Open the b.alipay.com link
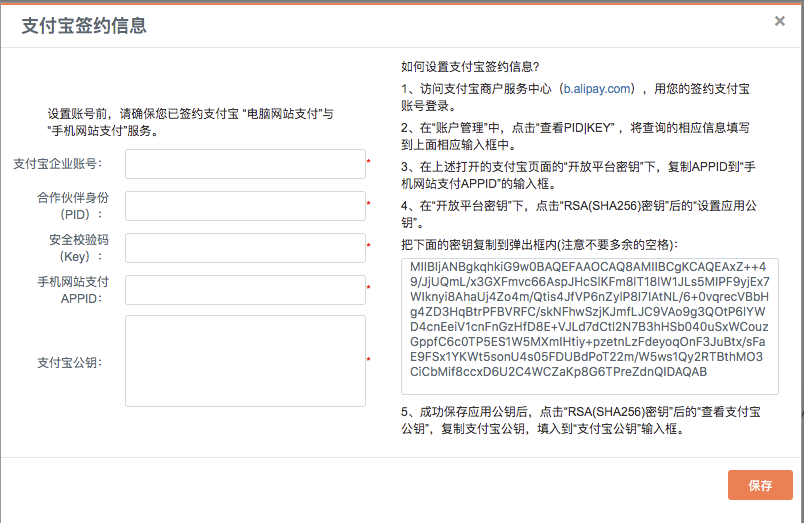Screen dimensions: 804x523 597,89
